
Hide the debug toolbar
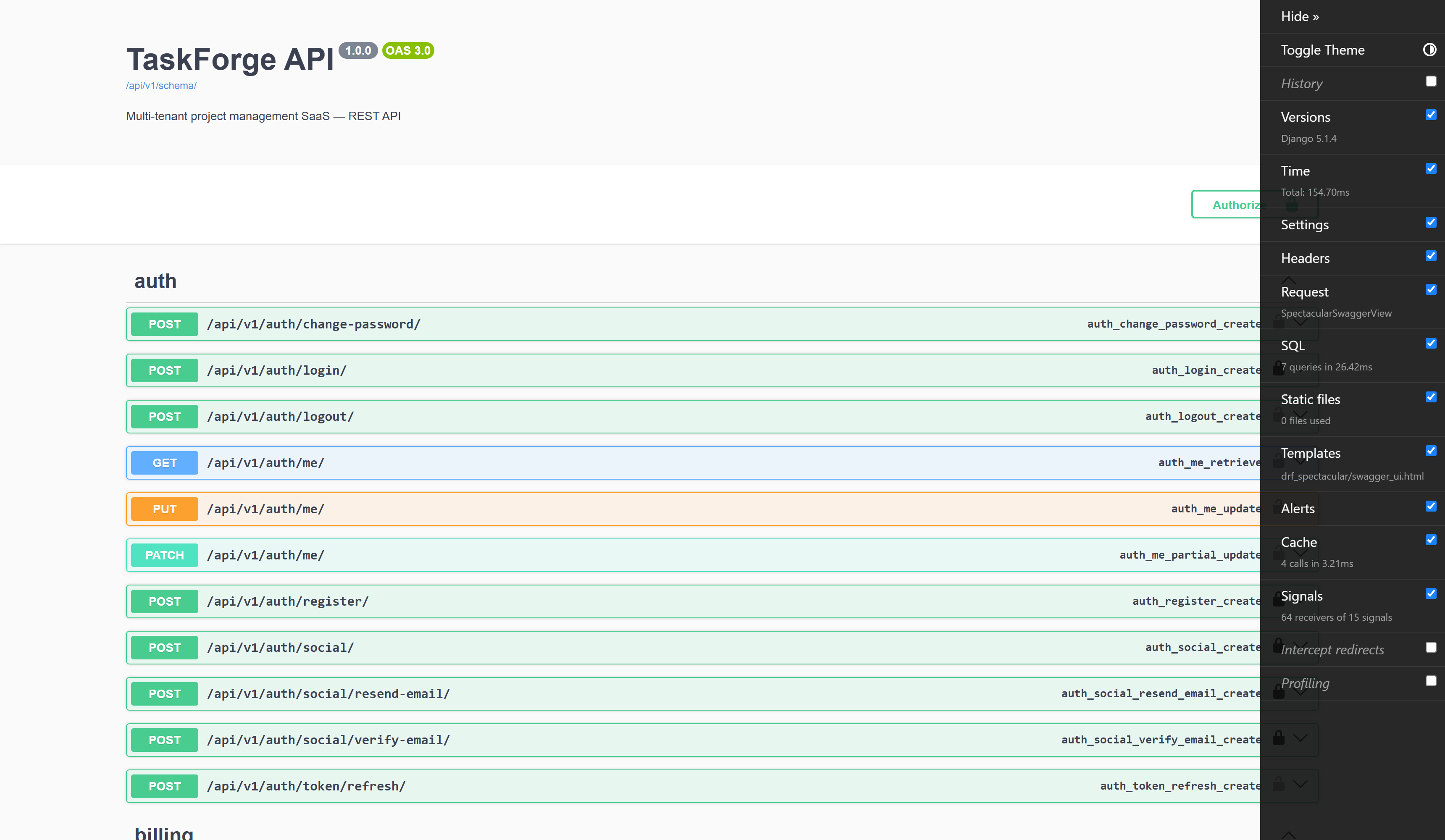click(x=1299, y=17)
